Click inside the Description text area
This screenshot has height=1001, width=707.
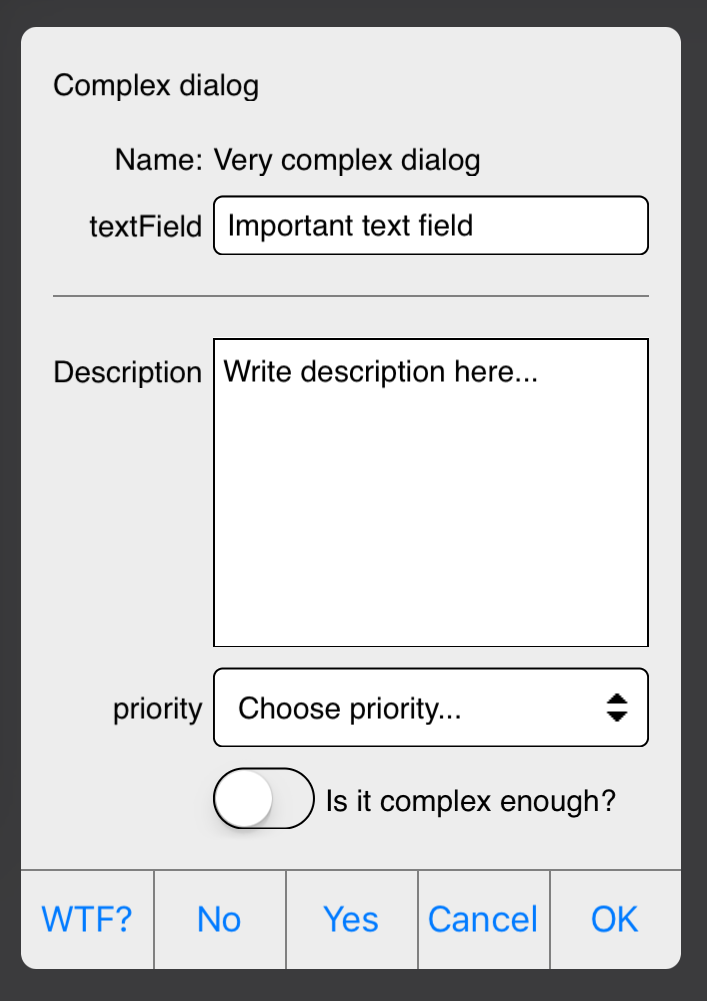[x=430, y=500]
